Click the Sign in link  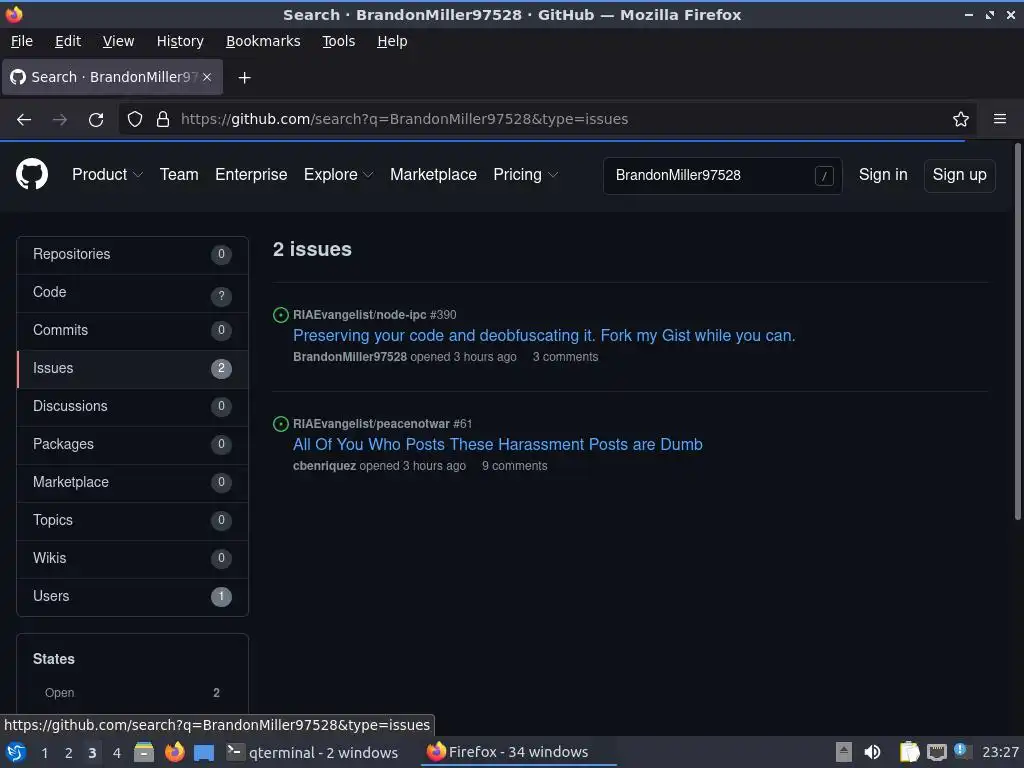(x=883, y=174)
